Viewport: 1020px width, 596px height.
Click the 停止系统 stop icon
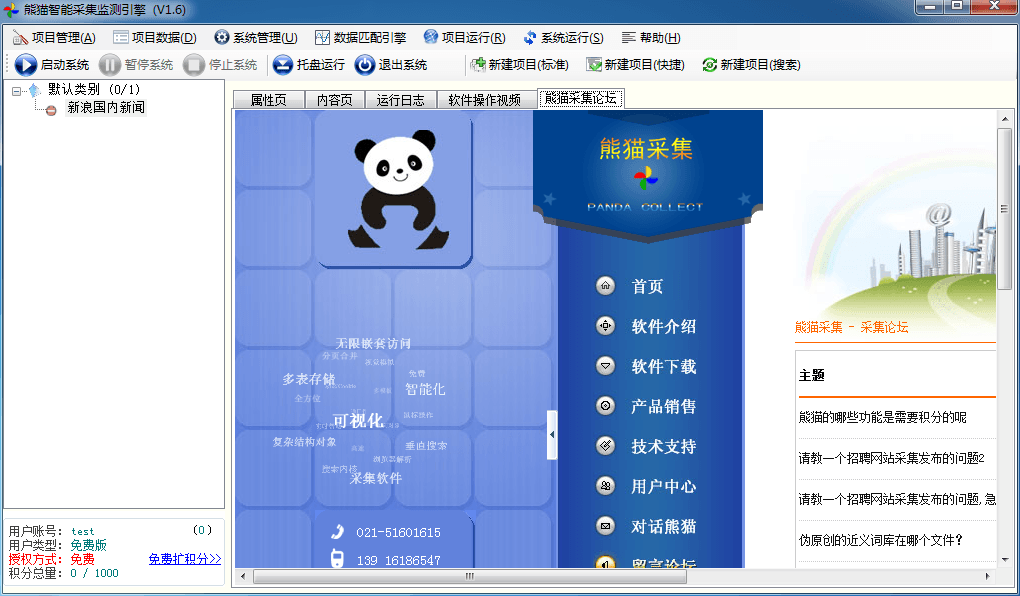pos(194,65)
